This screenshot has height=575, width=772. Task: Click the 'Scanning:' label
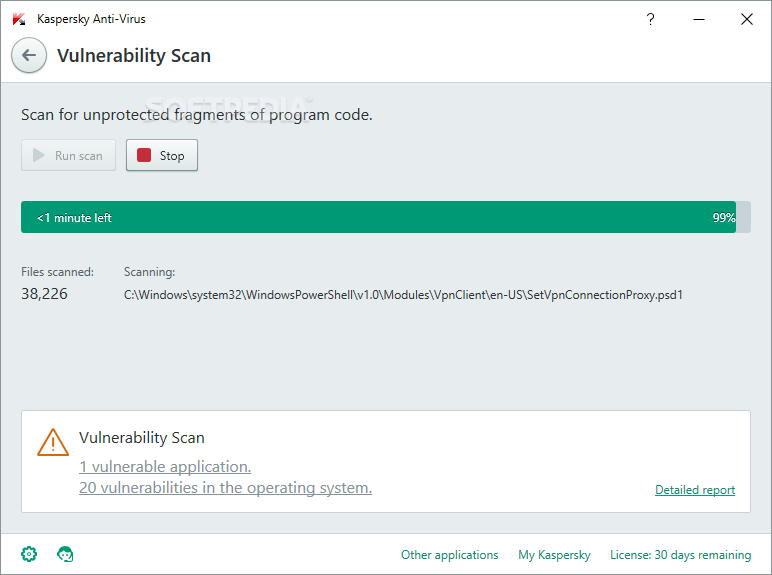[150, 272]
